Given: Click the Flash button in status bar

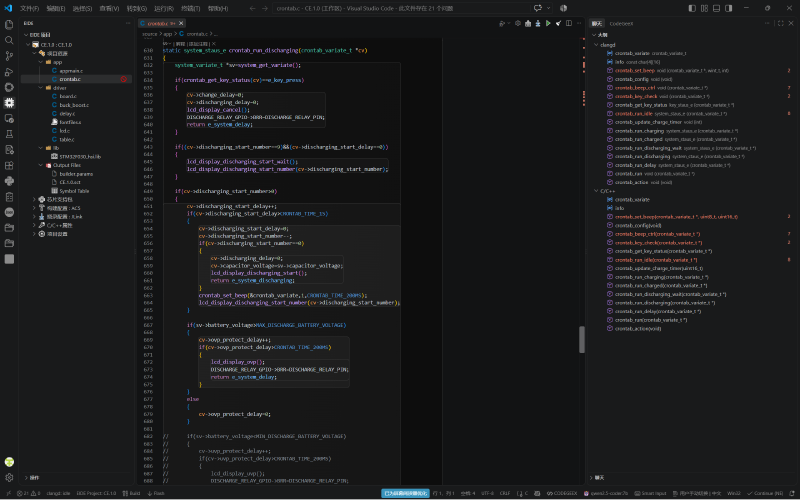Looking at the screenshot, I should [156, 493].
